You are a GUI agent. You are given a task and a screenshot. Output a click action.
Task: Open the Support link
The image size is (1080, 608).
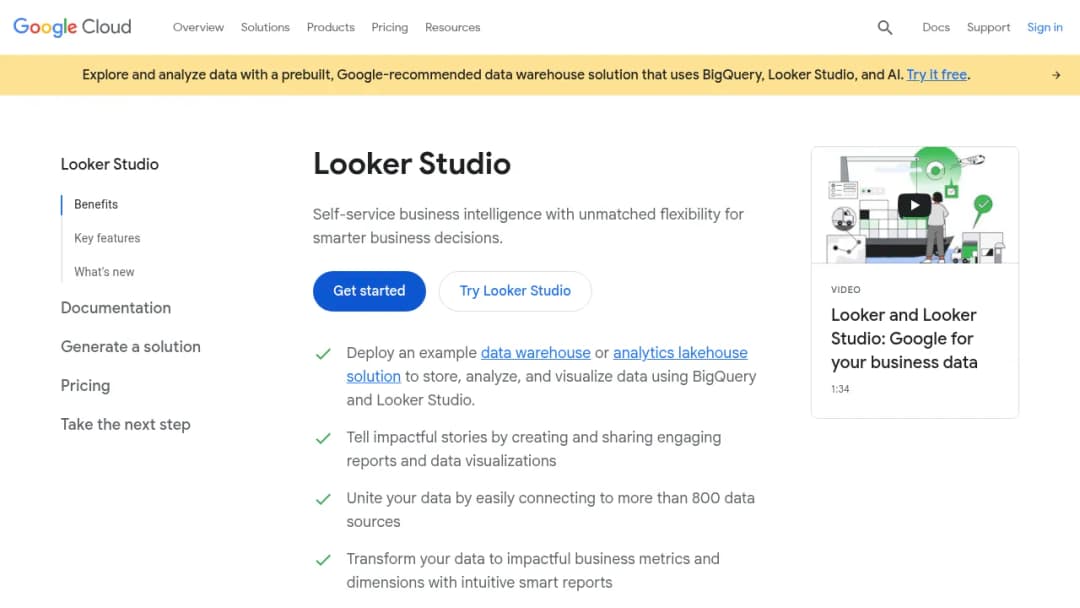click(x=988, y=28)
